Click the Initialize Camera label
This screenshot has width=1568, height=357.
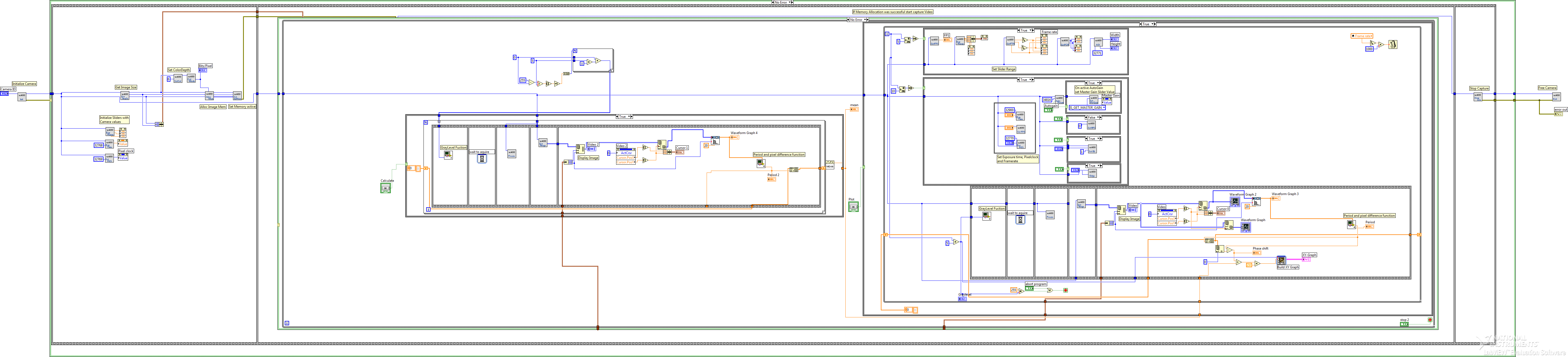tap(24, 84)
